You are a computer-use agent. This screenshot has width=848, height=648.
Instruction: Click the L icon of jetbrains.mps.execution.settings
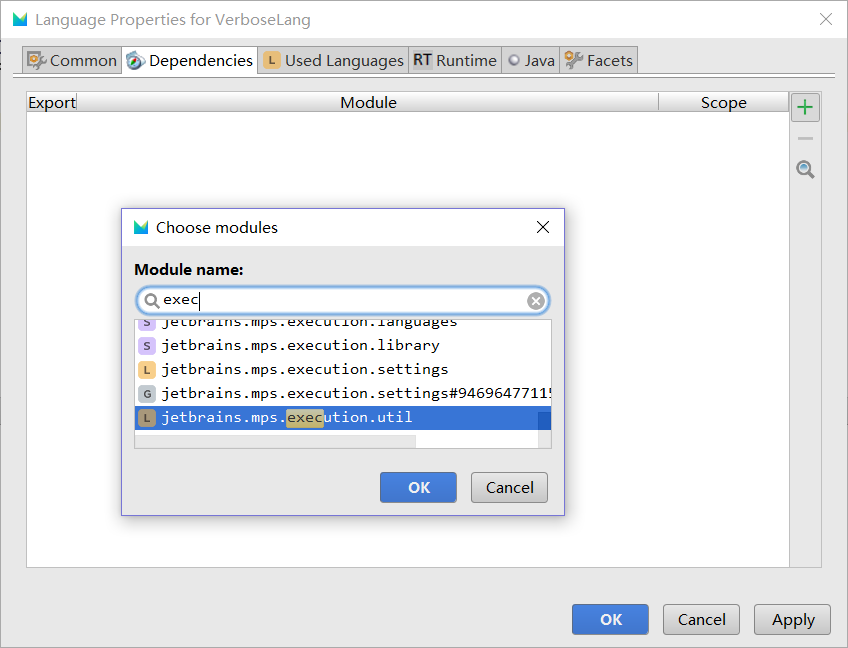click(x=147, y=370)
